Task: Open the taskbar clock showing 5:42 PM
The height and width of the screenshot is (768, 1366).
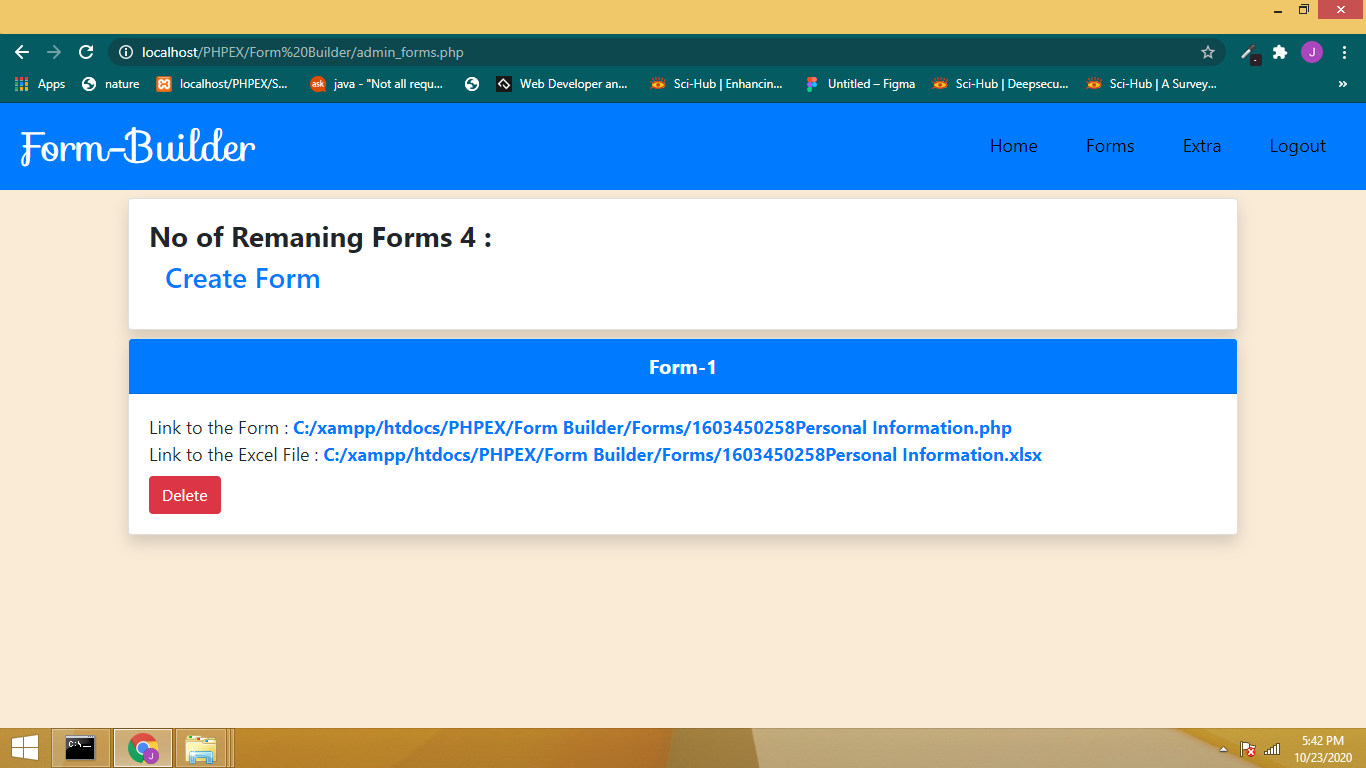Action: pyautogui.click(x=1323, y=749)
